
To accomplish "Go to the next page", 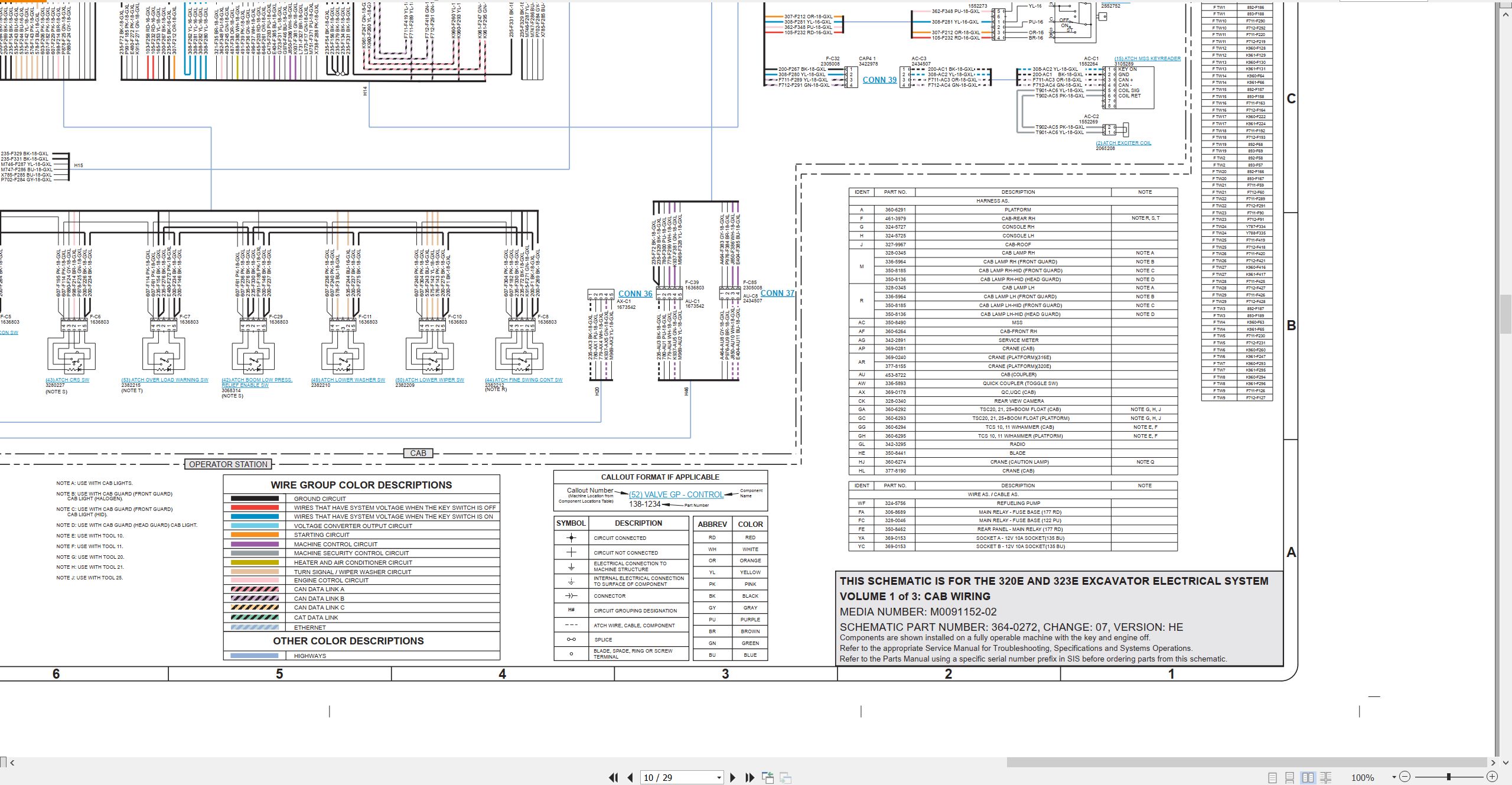I will (733, 777).
